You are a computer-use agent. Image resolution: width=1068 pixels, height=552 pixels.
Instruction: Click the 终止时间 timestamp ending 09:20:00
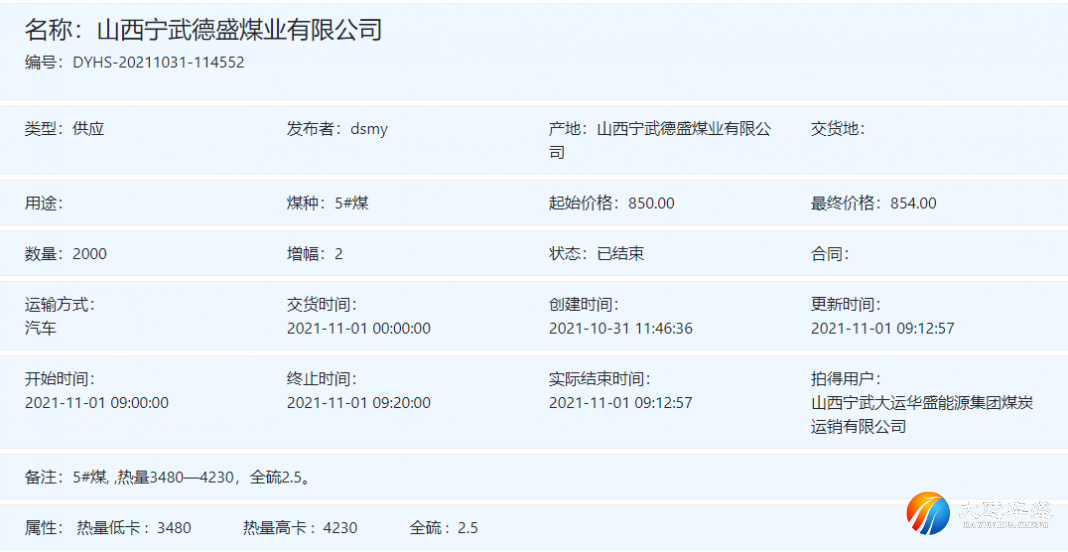(358, 403)
